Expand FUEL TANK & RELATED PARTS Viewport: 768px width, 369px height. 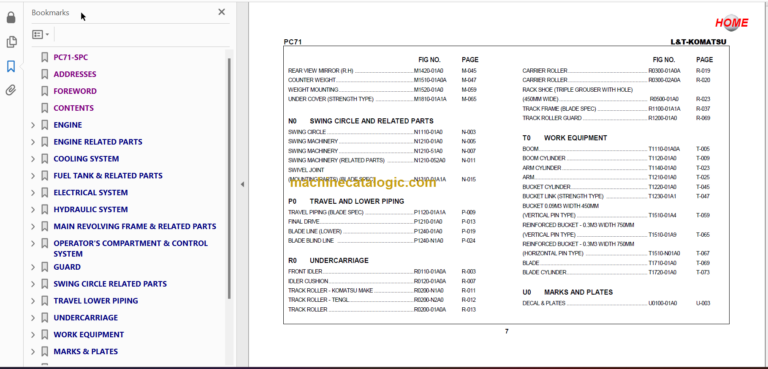coord(33,176)
